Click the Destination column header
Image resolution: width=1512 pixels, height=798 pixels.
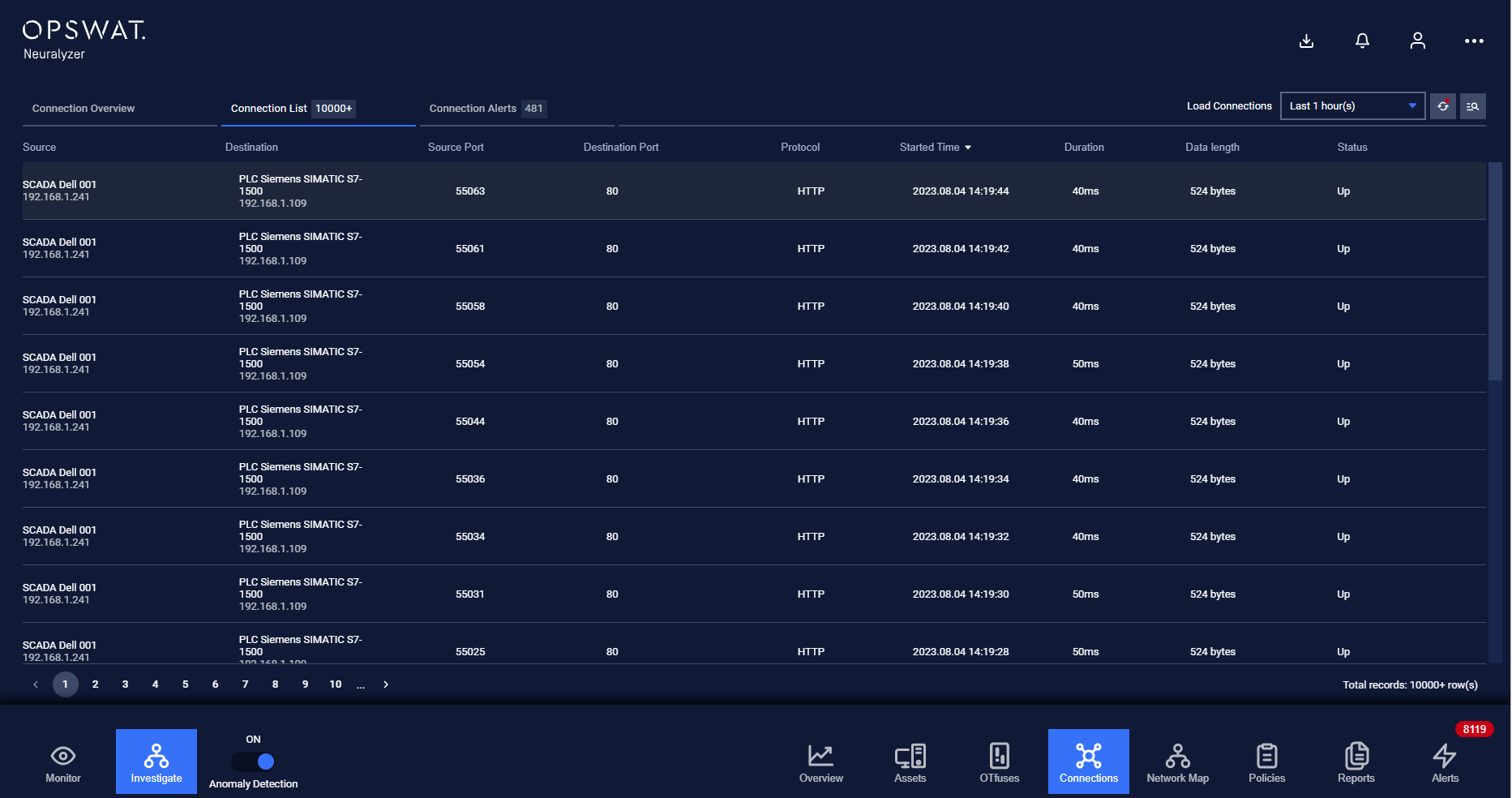251,147
